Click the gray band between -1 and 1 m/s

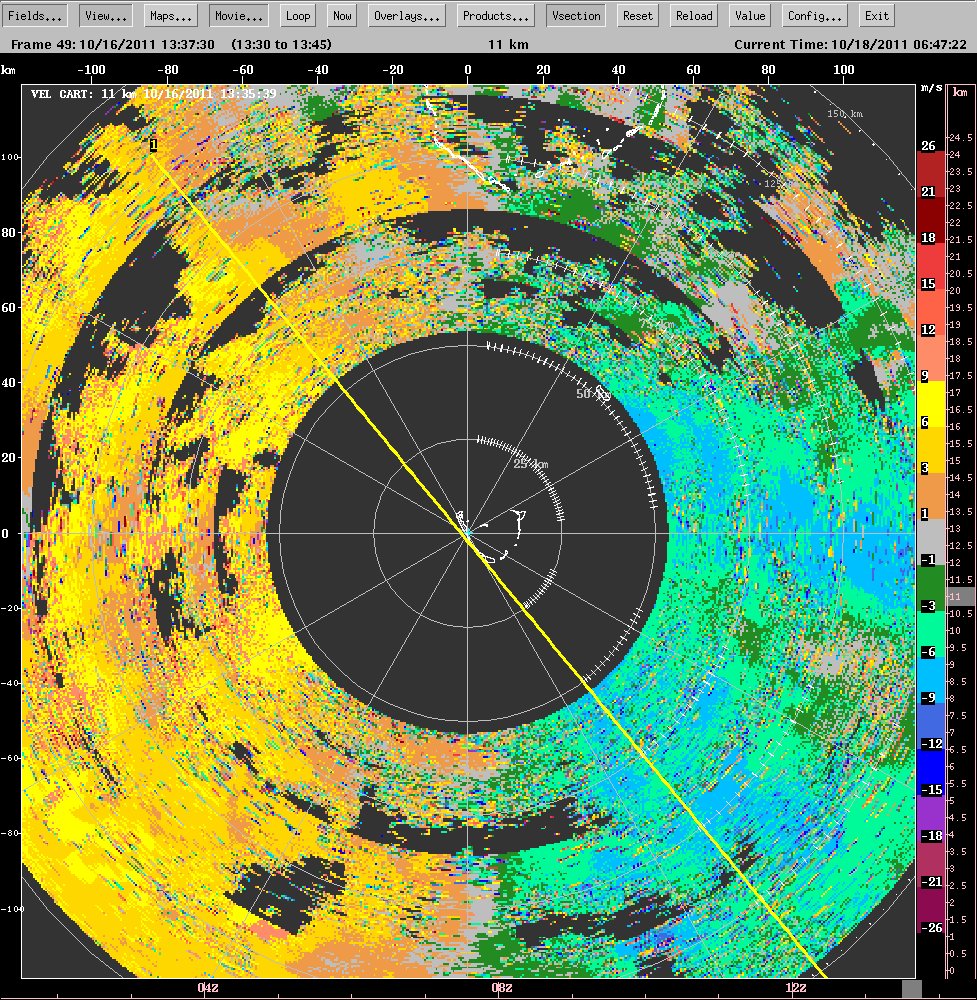point(930,542)
